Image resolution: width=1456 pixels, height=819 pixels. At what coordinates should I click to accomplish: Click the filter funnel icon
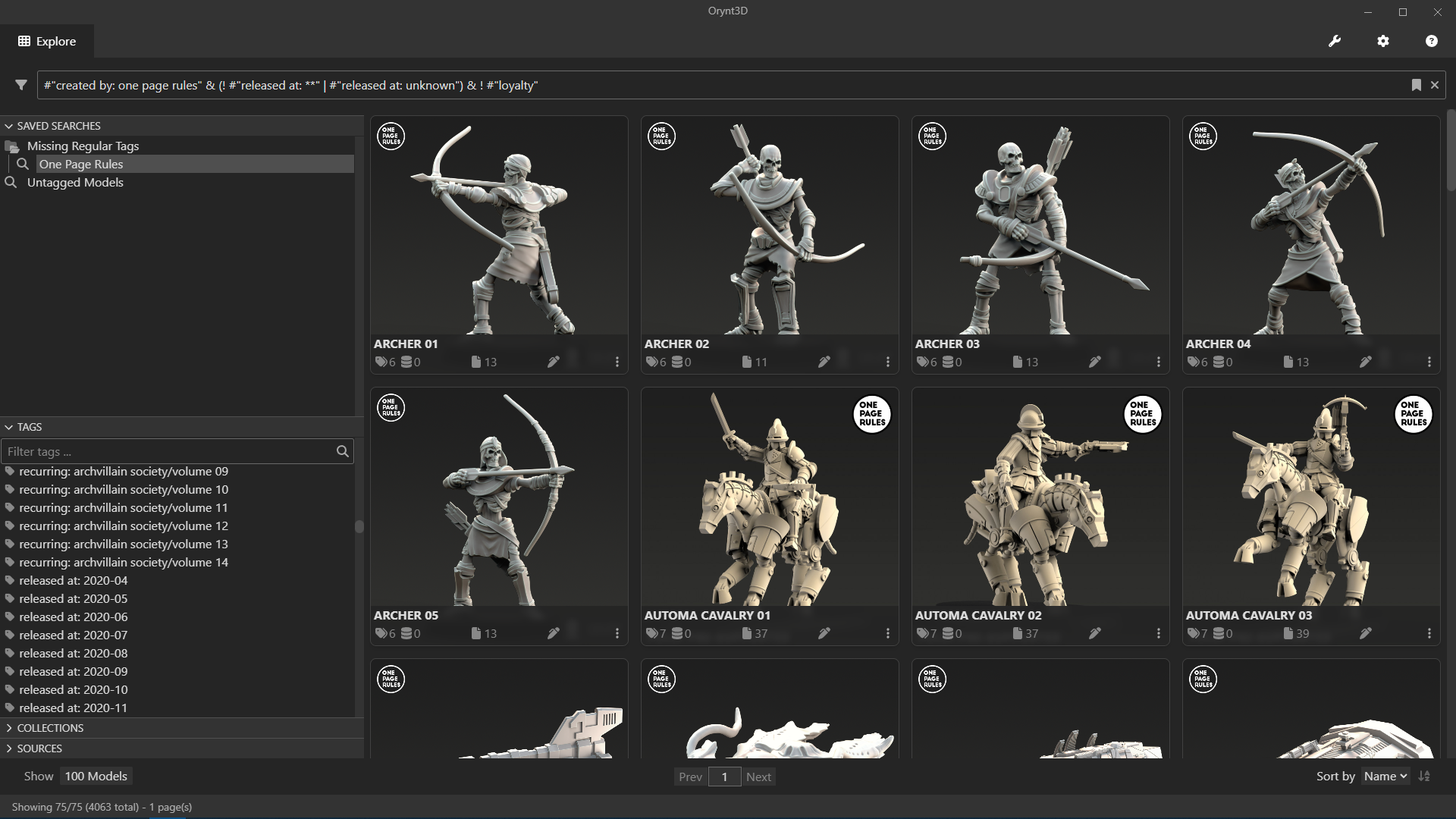click(21, 85)
